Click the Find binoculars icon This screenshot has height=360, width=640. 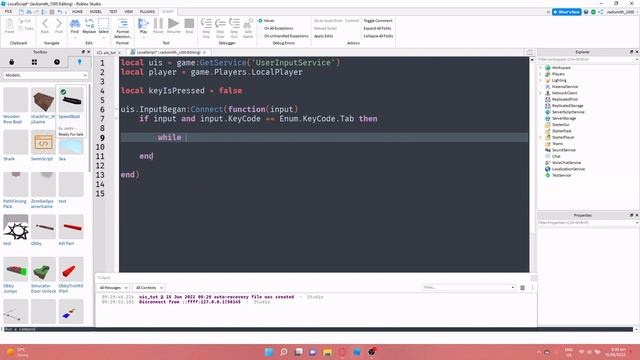coord(75,24)
